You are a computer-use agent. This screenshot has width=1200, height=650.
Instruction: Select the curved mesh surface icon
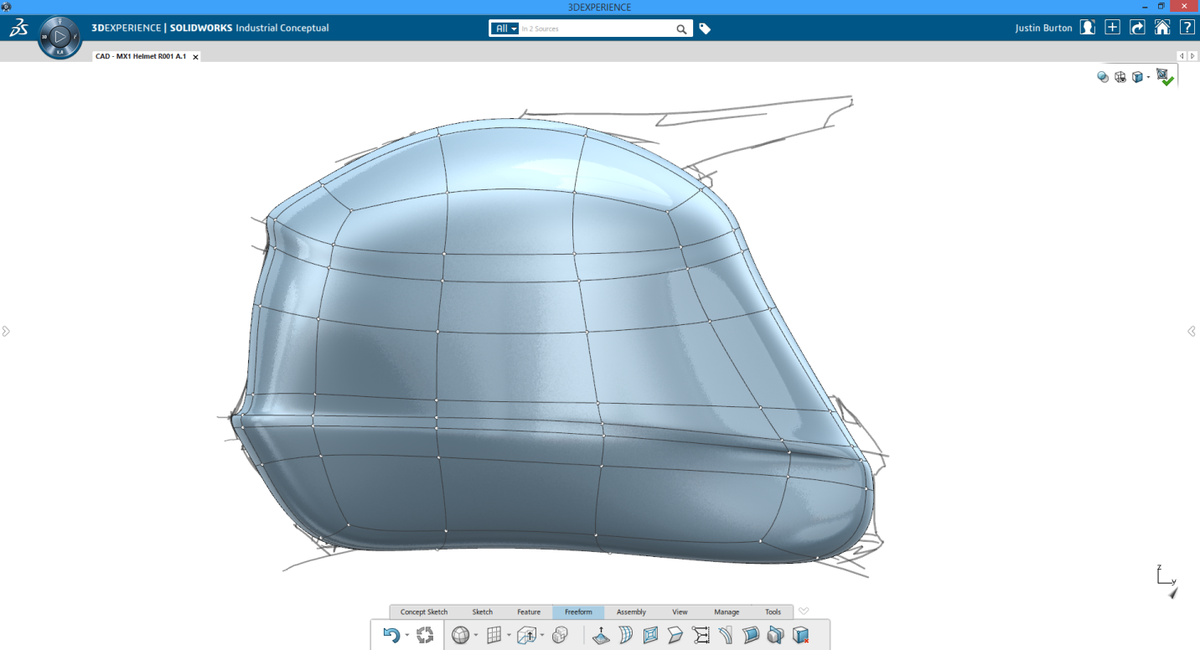coord(625,635)
